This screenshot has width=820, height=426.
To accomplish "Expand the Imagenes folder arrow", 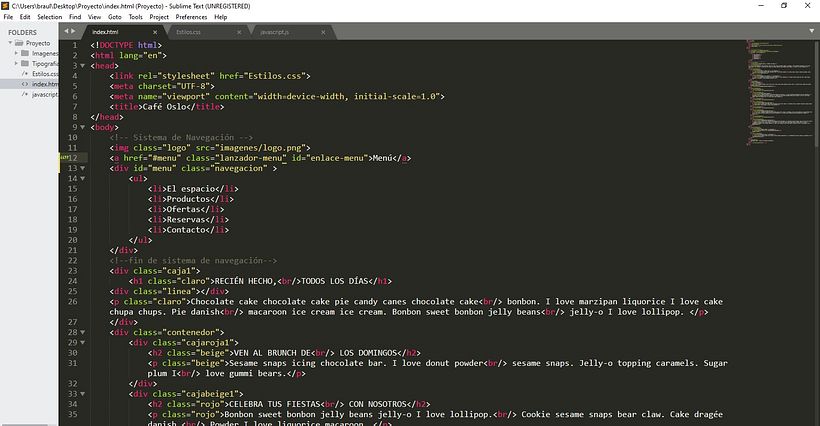I will 16,53.
